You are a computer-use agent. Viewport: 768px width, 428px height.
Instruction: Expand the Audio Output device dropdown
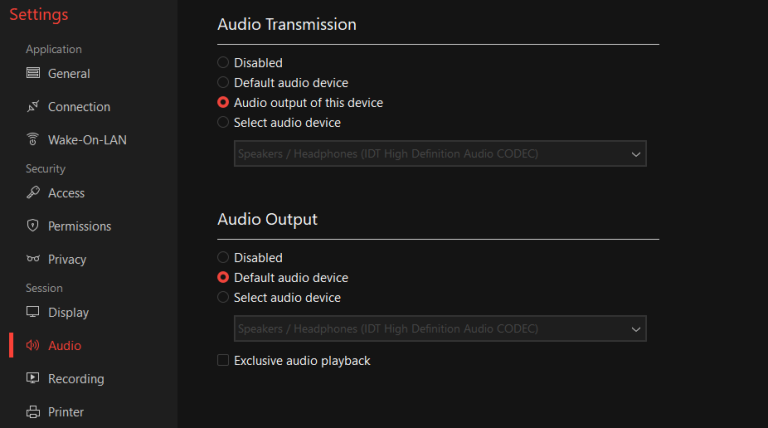coord(440,329)
